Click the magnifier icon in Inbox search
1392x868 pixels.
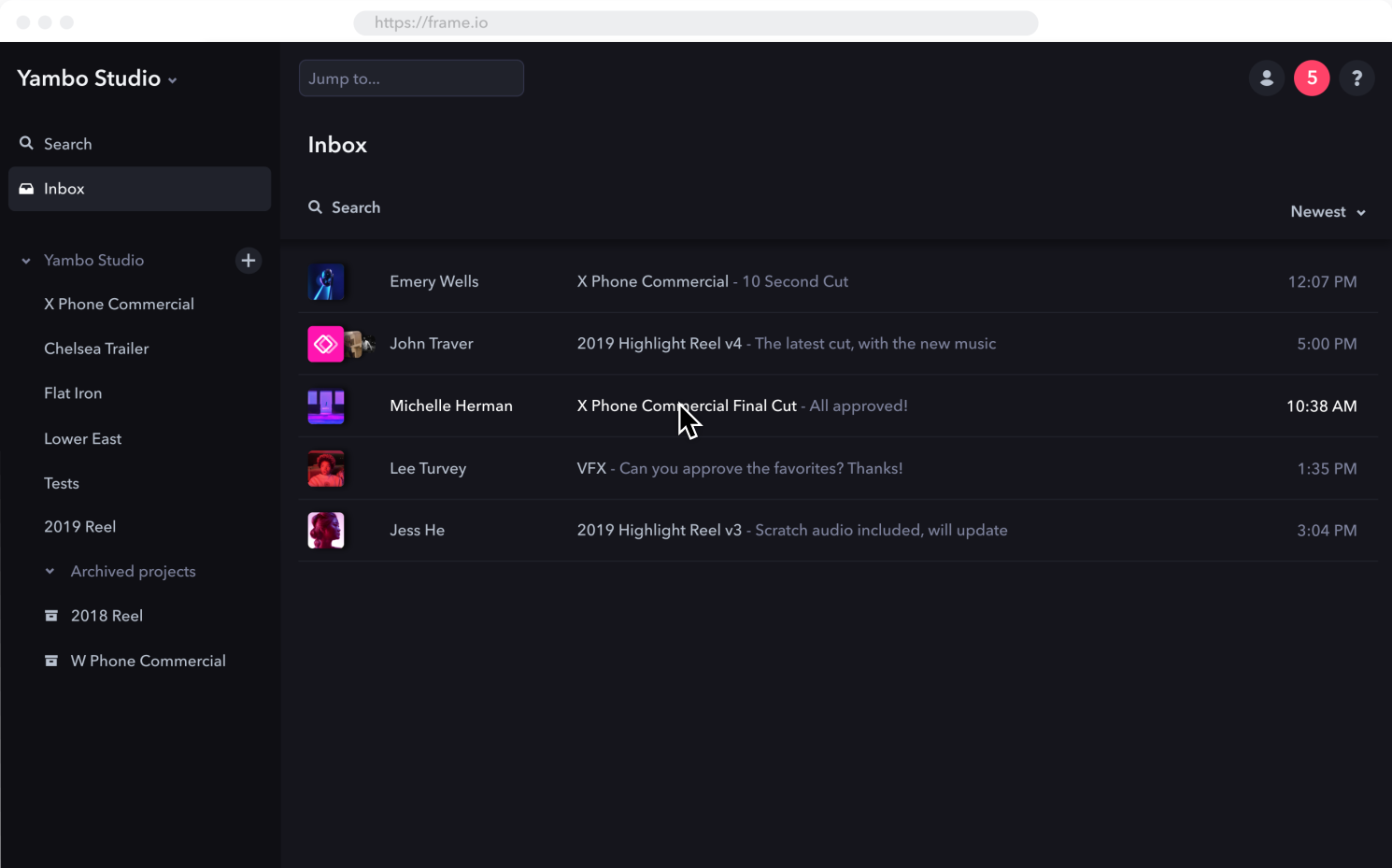pyautogui.click(x=316, y=207)
